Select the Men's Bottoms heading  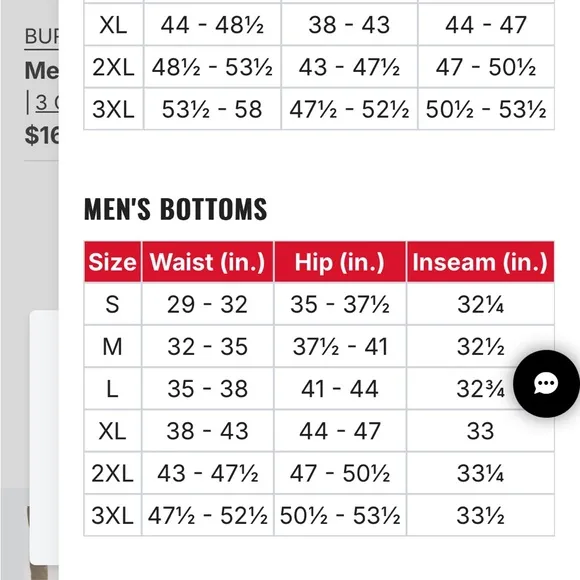tap(175, 209)
